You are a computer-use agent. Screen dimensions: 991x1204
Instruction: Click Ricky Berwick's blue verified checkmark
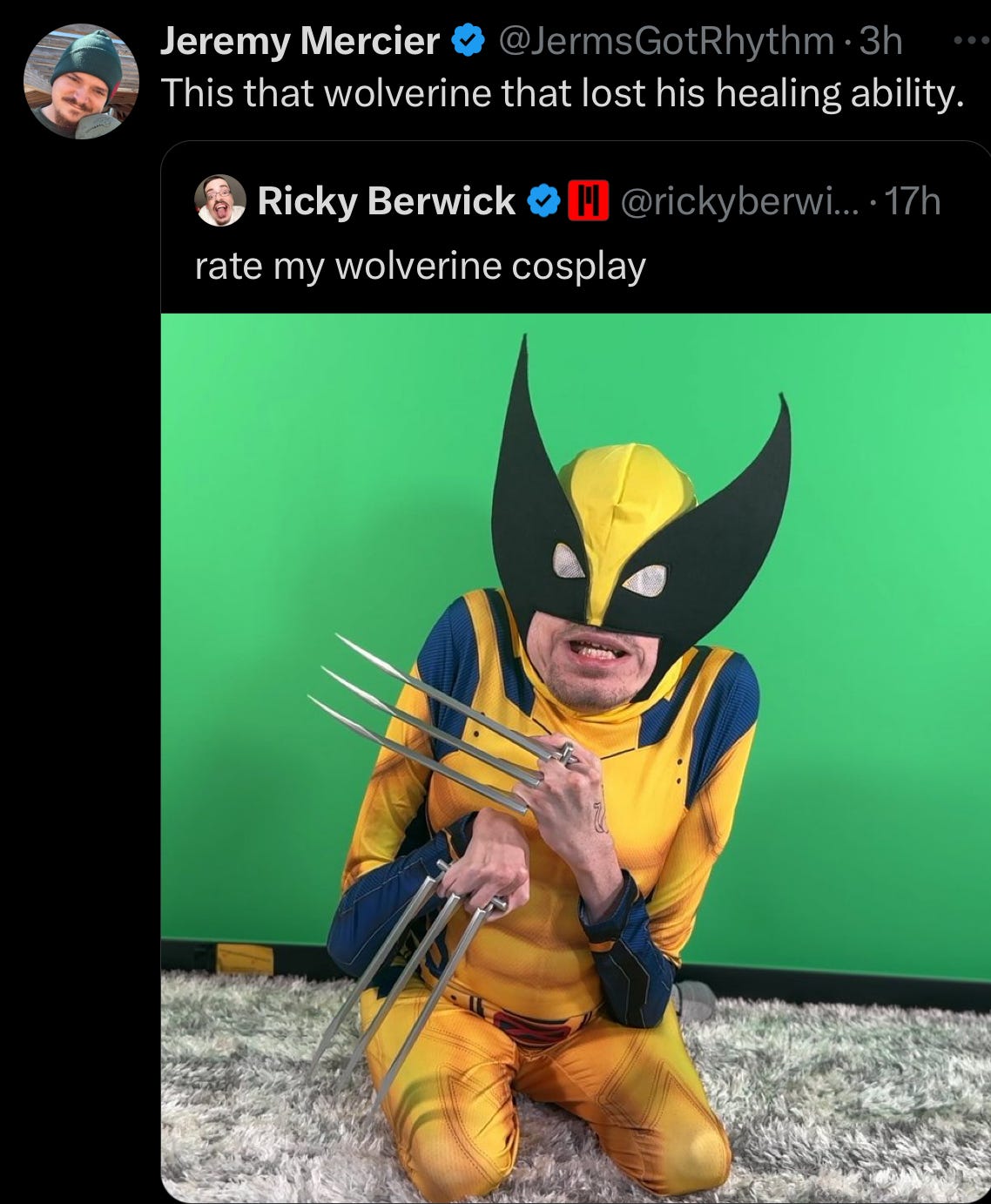[543, 201]
